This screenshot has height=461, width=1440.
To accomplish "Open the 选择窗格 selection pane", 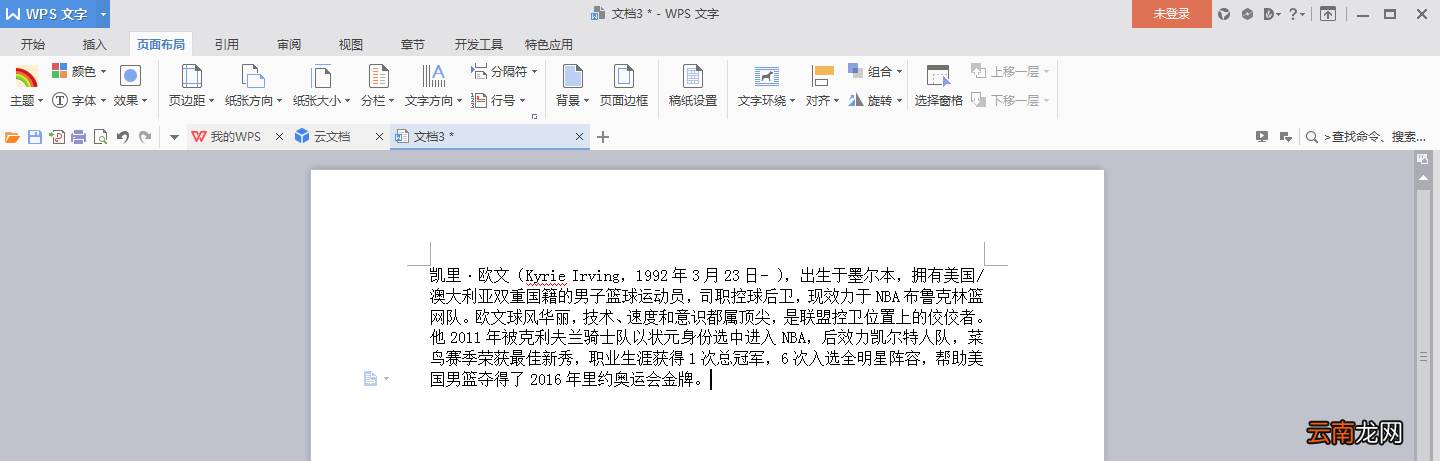I will (x=938, y=86).
